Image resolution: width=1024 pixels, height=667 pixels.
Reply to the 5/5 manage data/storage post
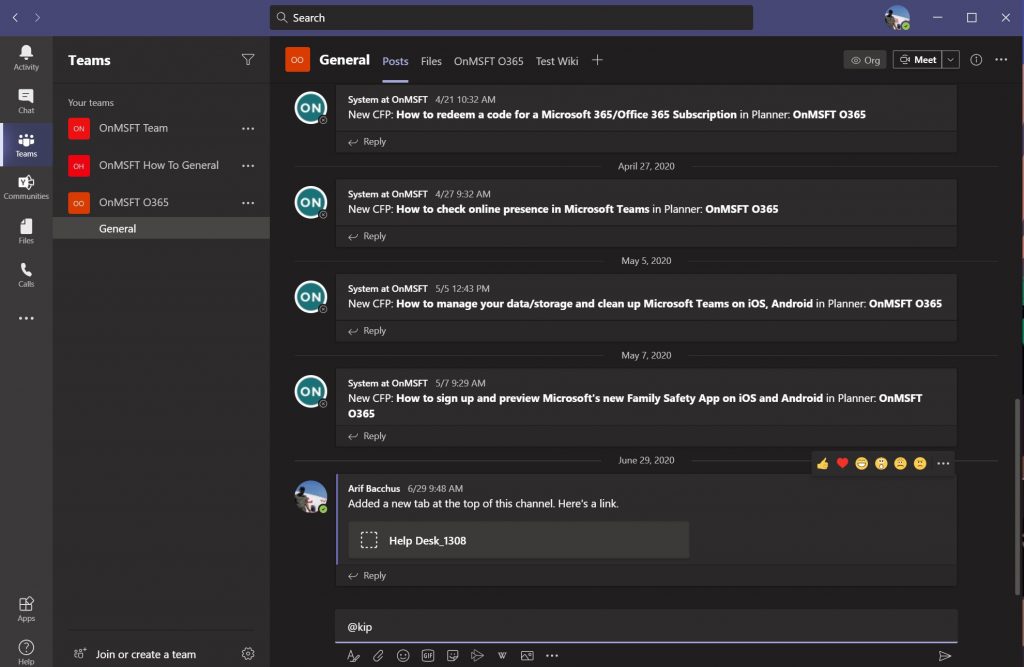click(x=367, y=331)
